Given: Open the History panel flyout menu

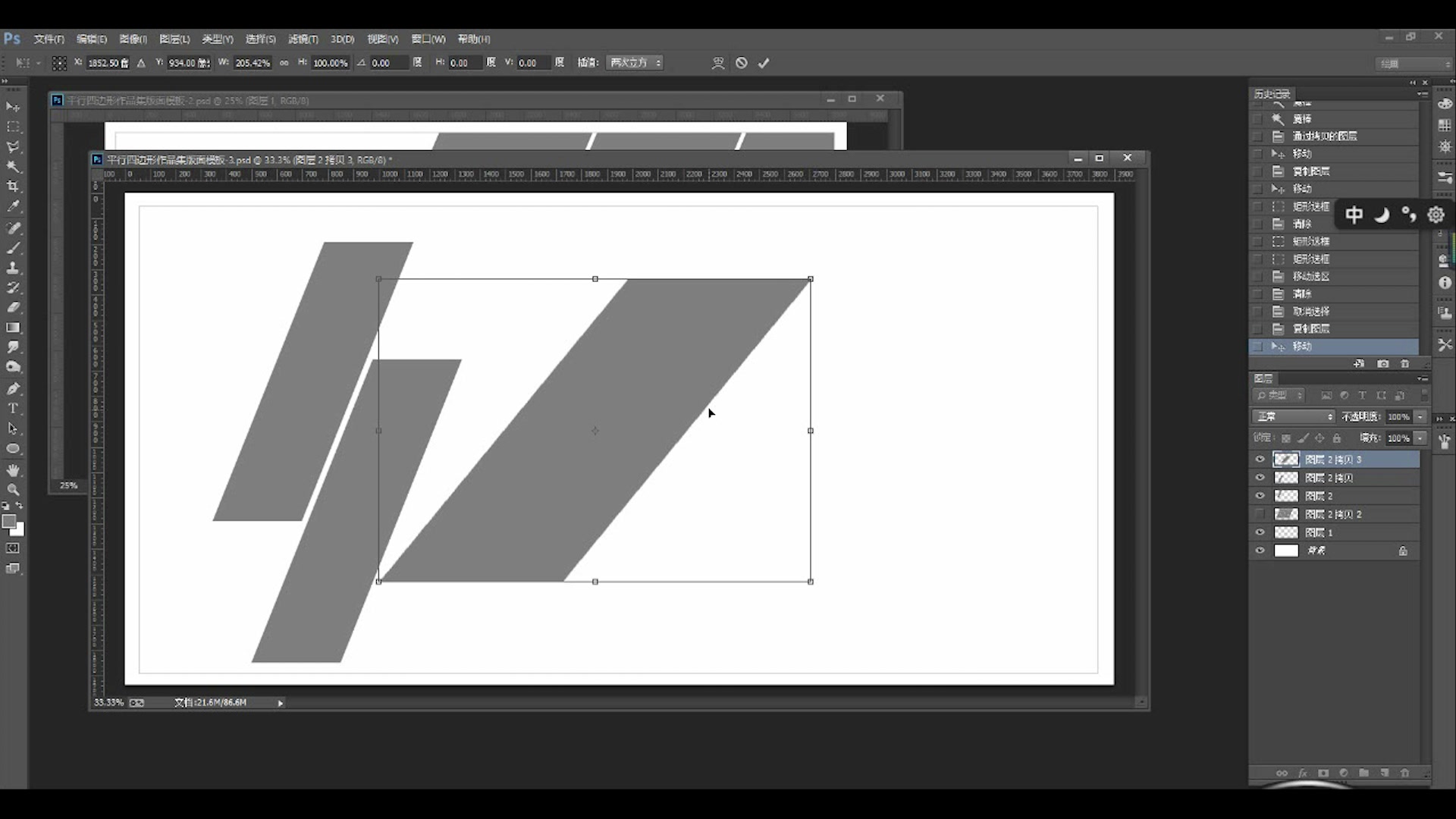Looking at the screenshot, I should click(x=1423, y=94).
